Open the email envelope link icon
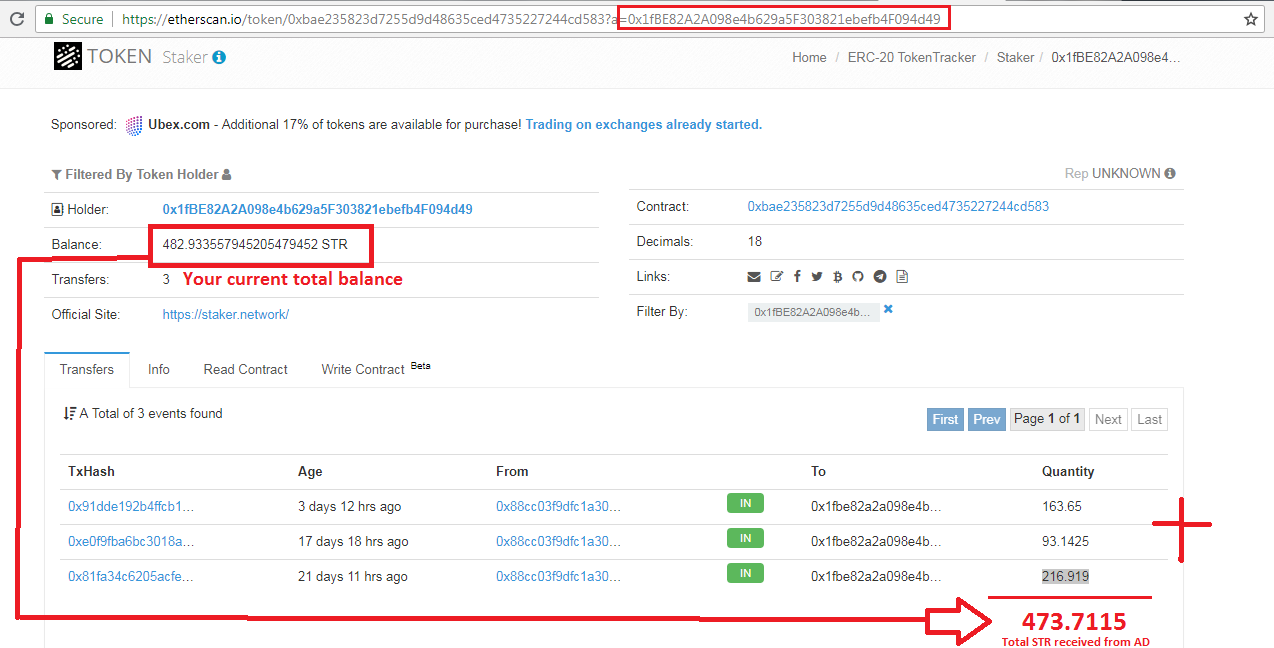The image size is (1274, 648). (754, 277)
